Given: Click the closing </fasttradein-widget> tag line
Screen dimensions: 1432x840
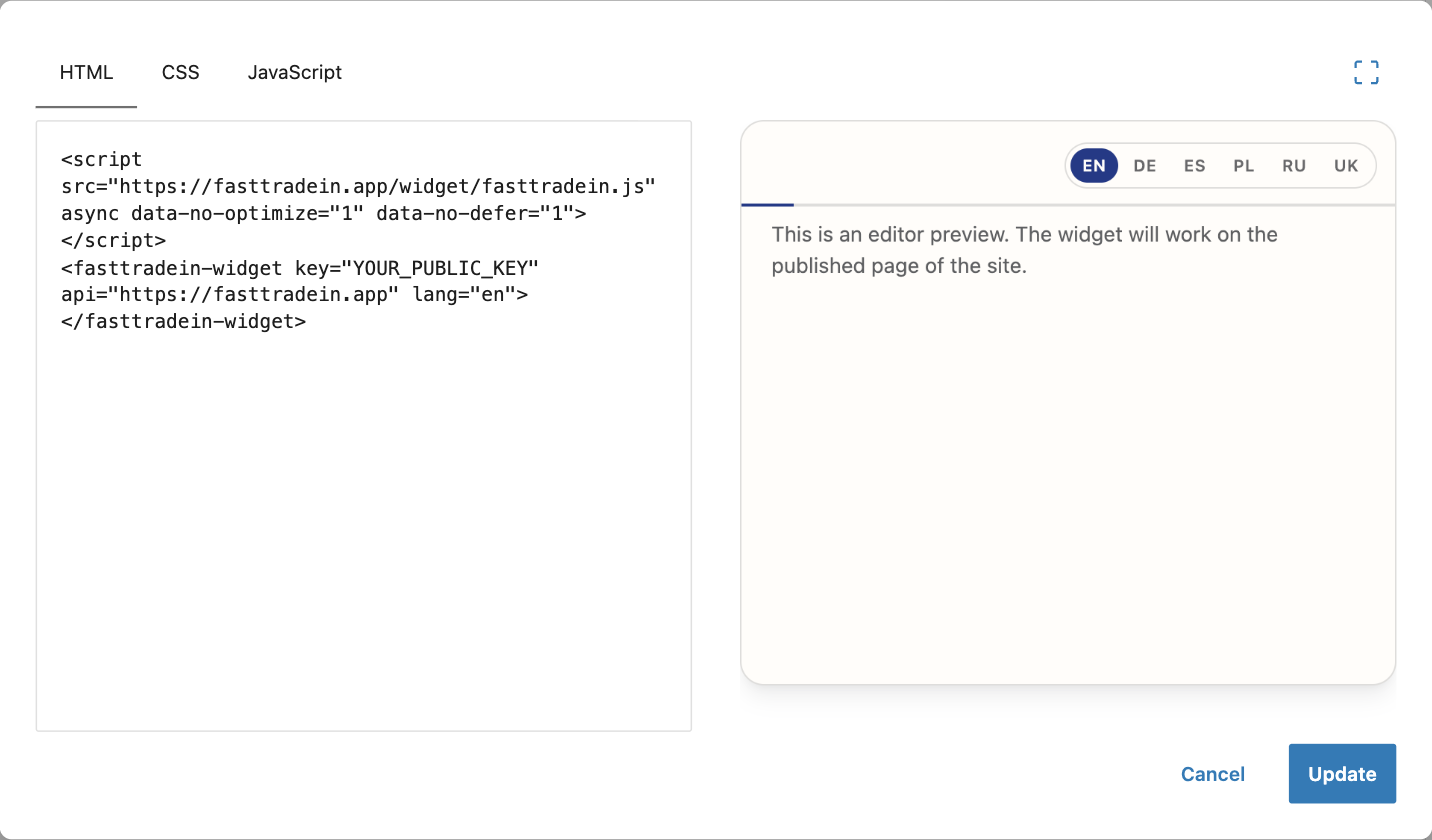Looking at the screenshot, I should pyautogui.click(x=183, y=322).
